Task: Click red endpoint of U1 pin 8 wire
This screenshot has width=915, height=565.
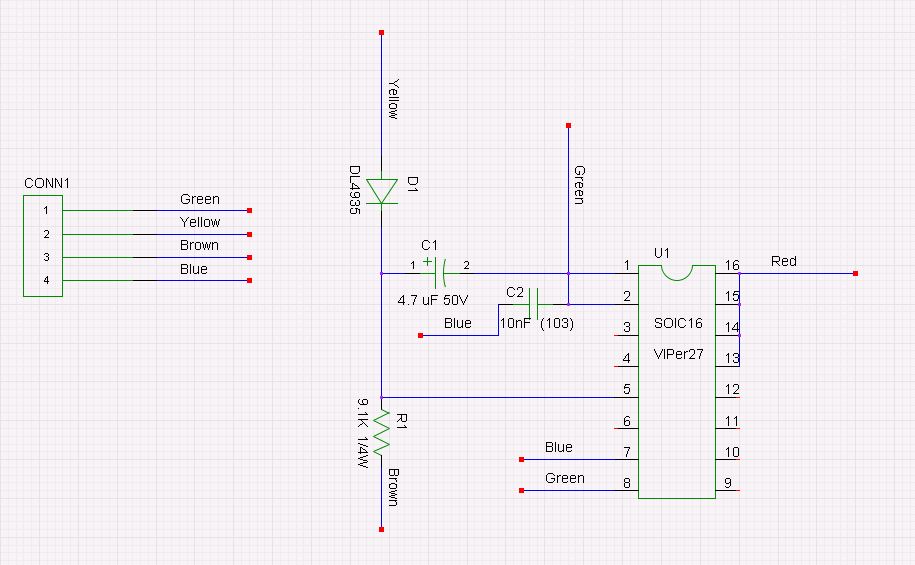Action: pos(522,491)
